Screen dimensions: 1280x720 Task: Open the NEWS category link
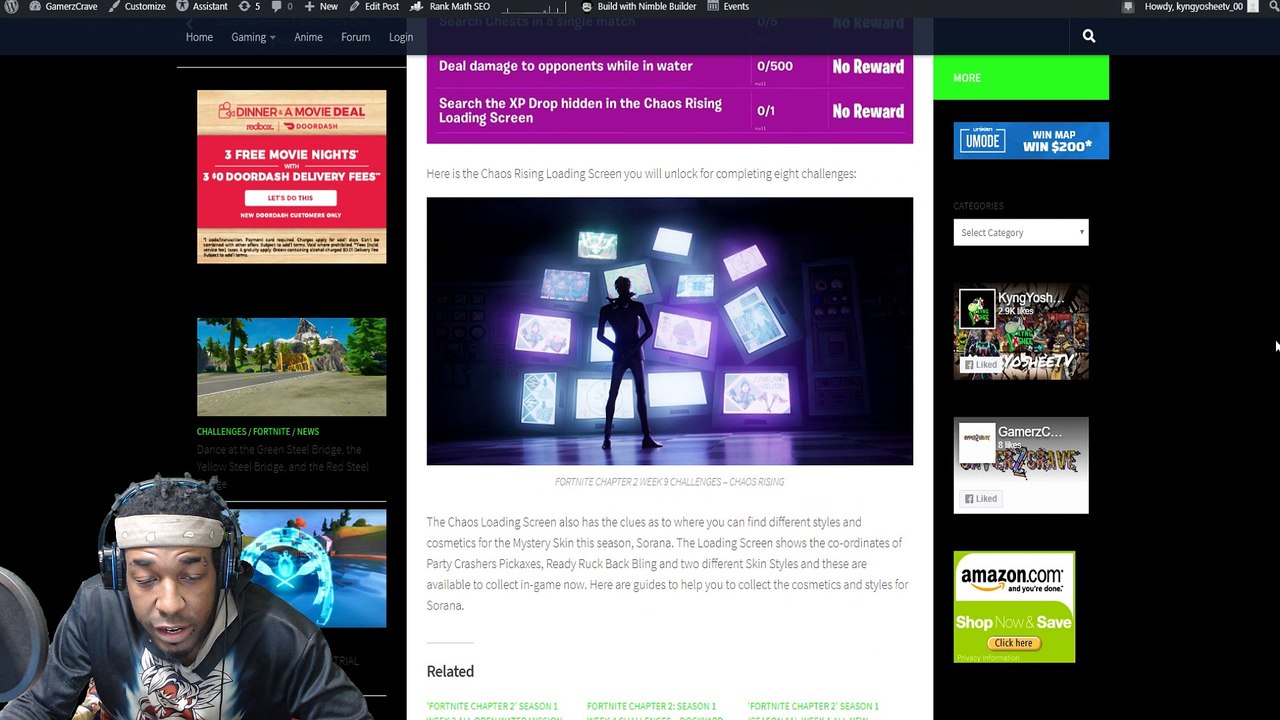coord(308,431)
